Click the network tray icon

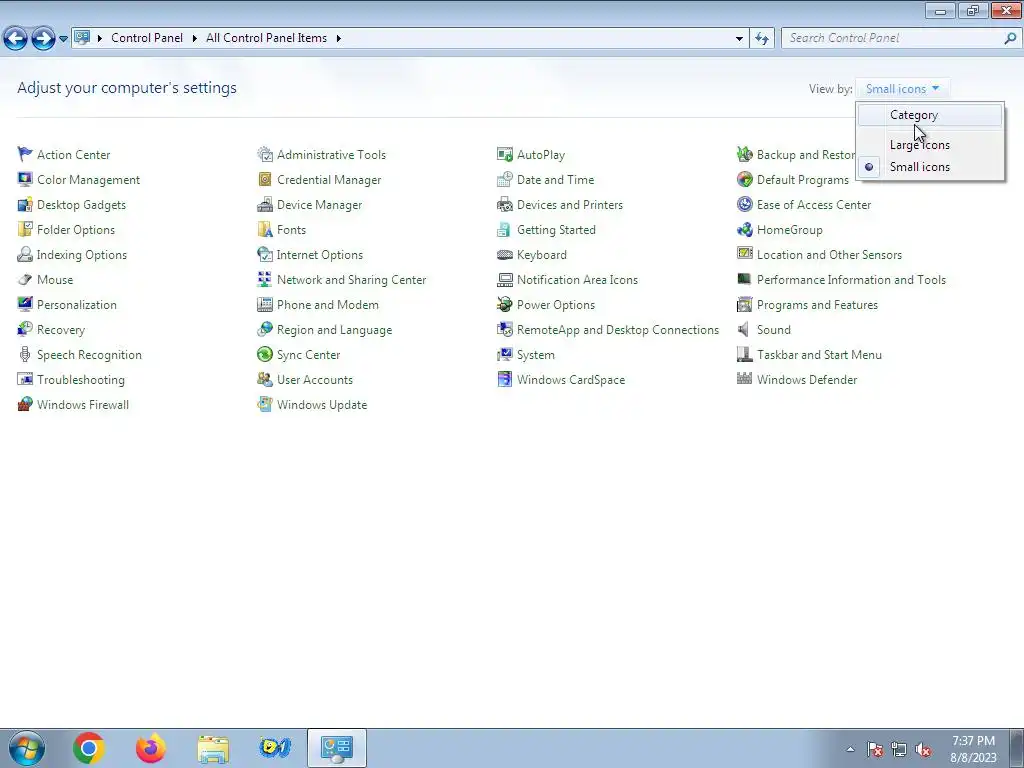click(899, 750)
